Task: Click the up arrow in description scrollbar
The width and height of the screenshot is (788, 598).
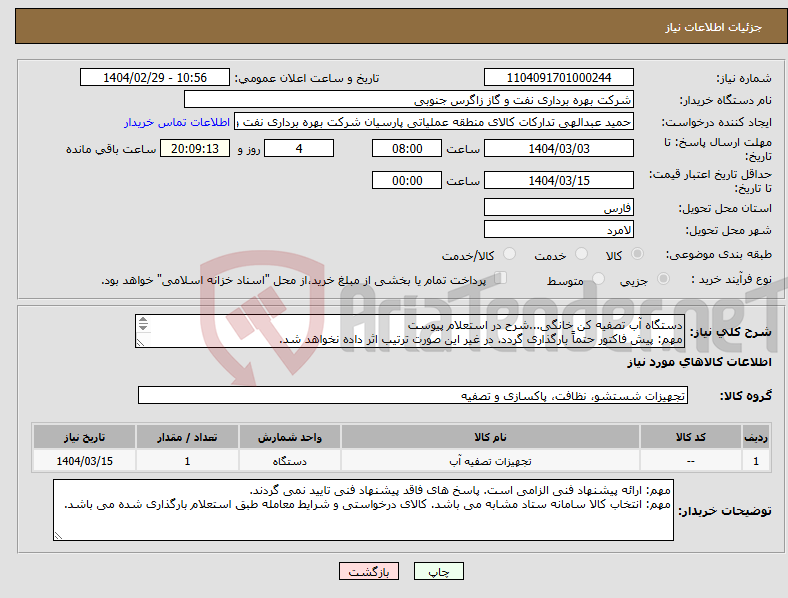Action: click(x=143, y=320)
